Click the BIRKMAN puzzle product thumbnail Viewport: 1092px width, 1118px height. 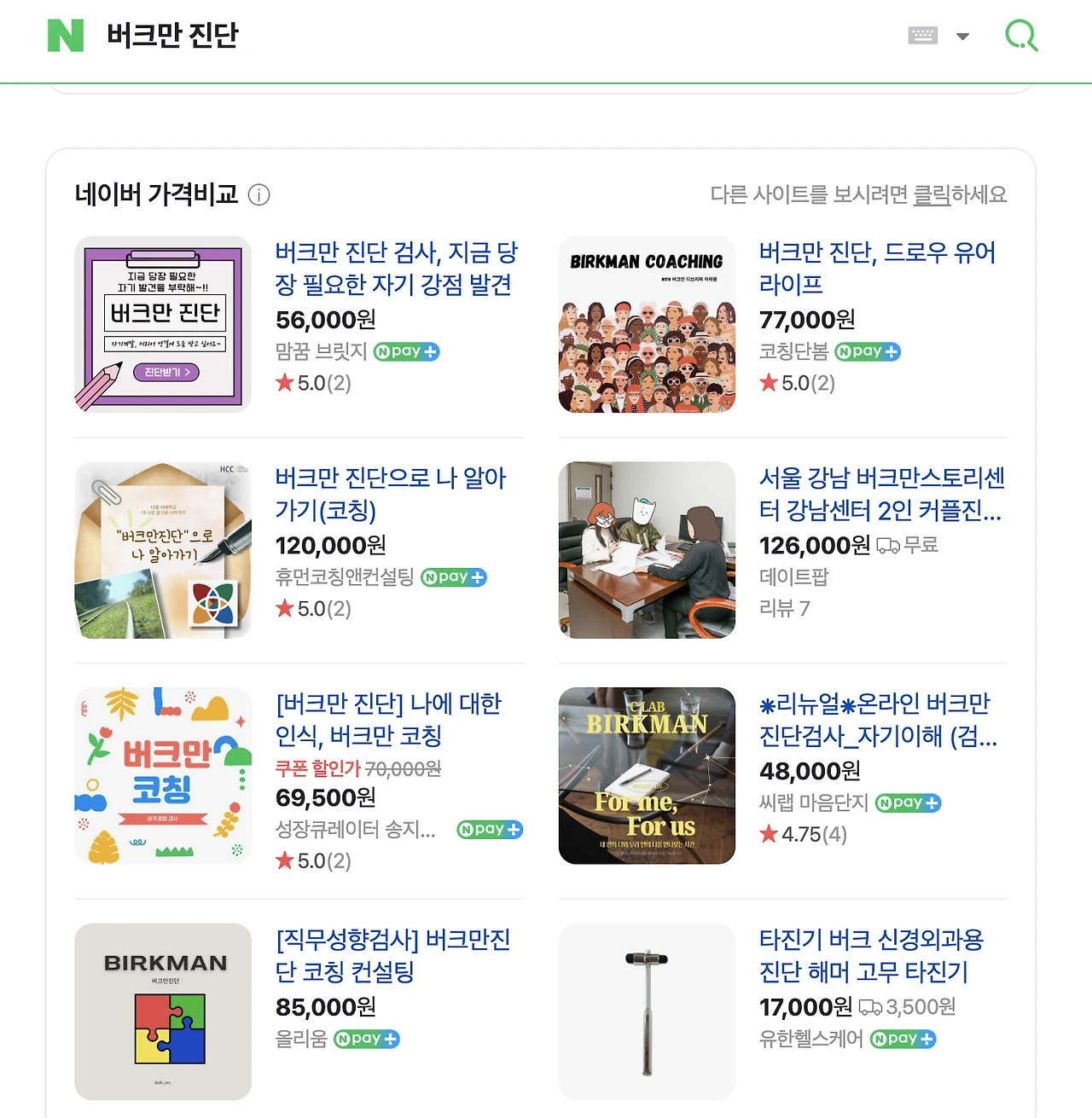tap(163, 1011)
